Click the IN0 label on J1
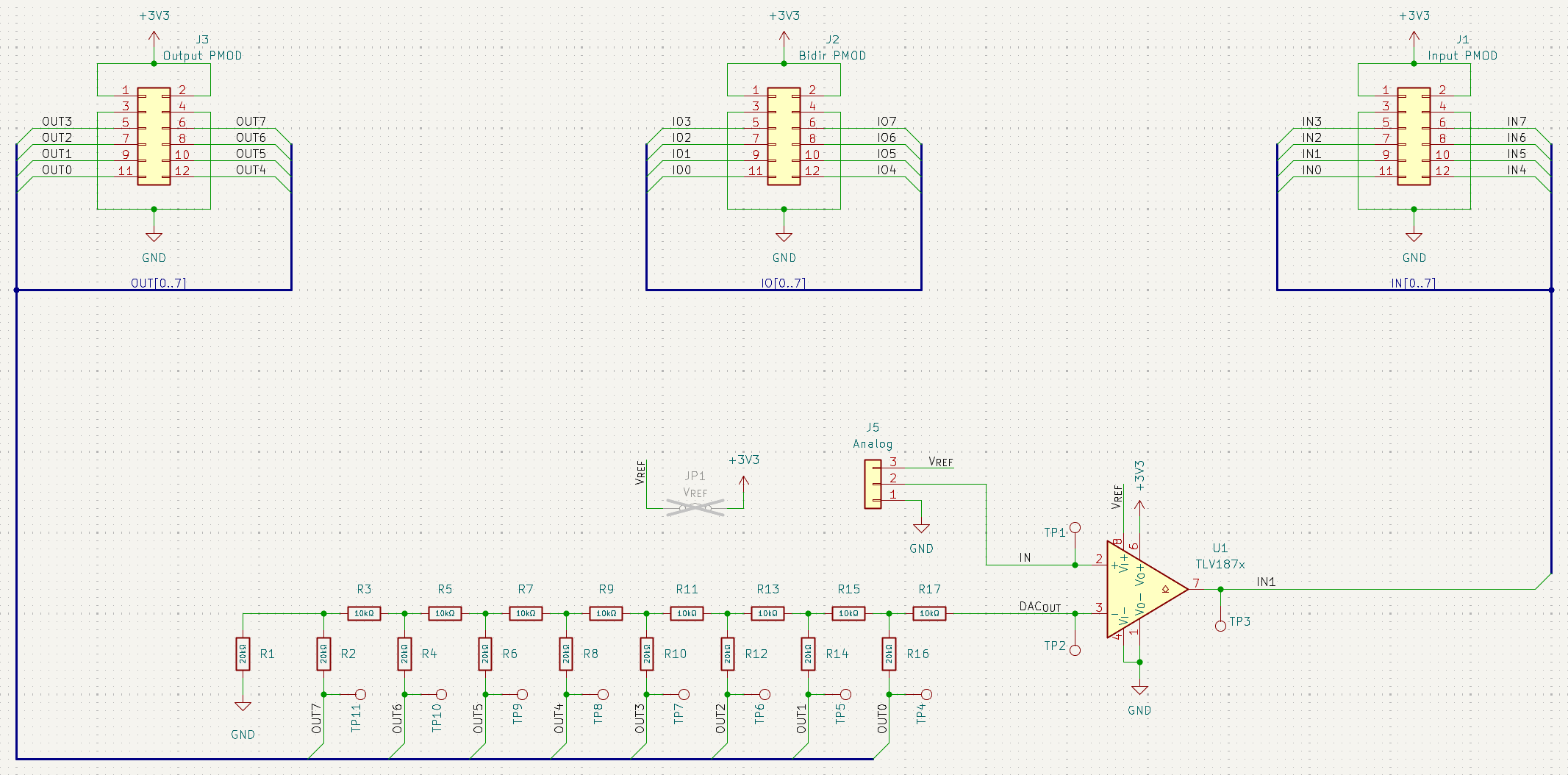This screenshot has width=1568, height=775. [1311, 170]
